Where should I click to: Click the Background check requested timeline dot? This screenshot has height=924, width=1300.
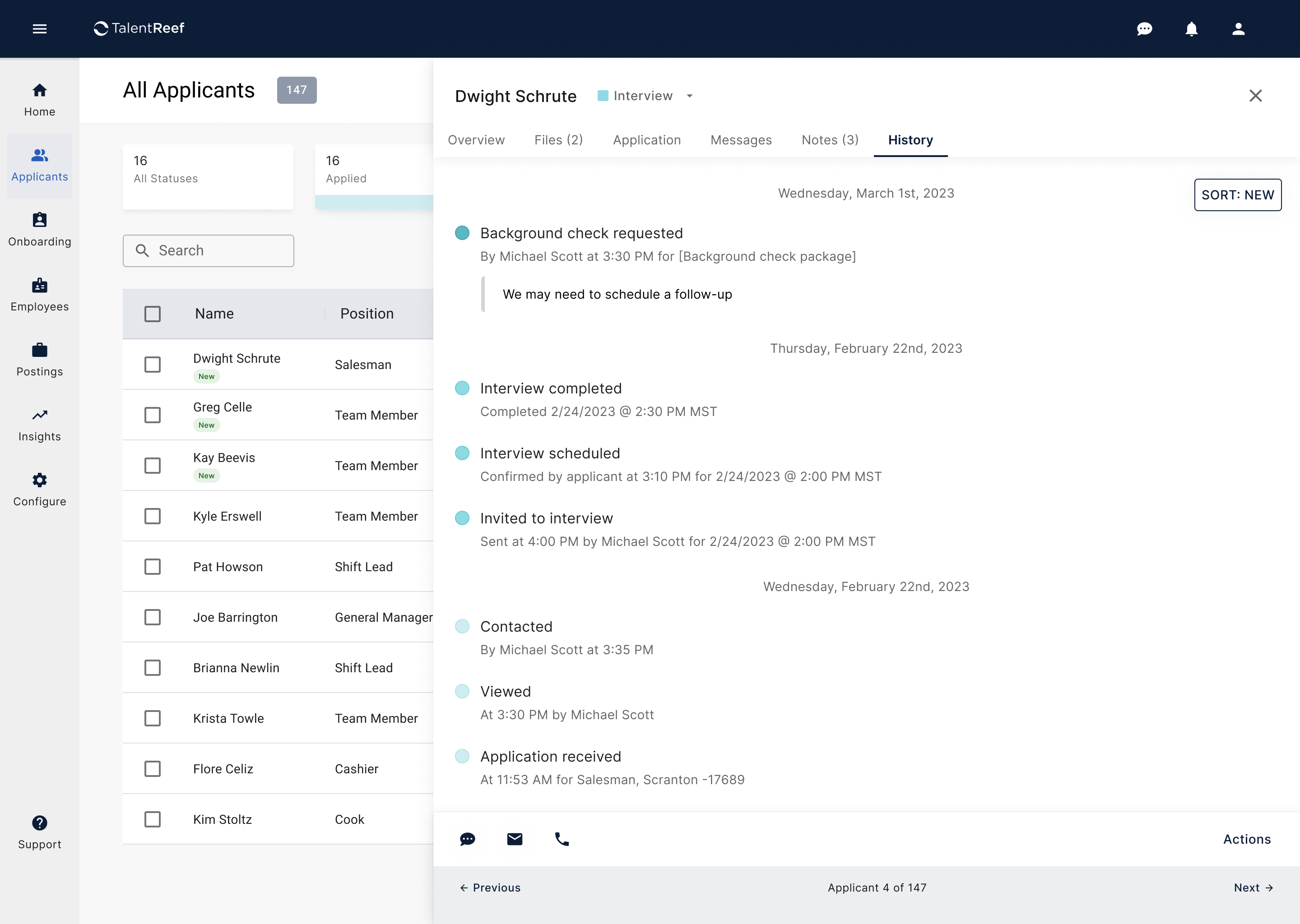pos(462,233)
